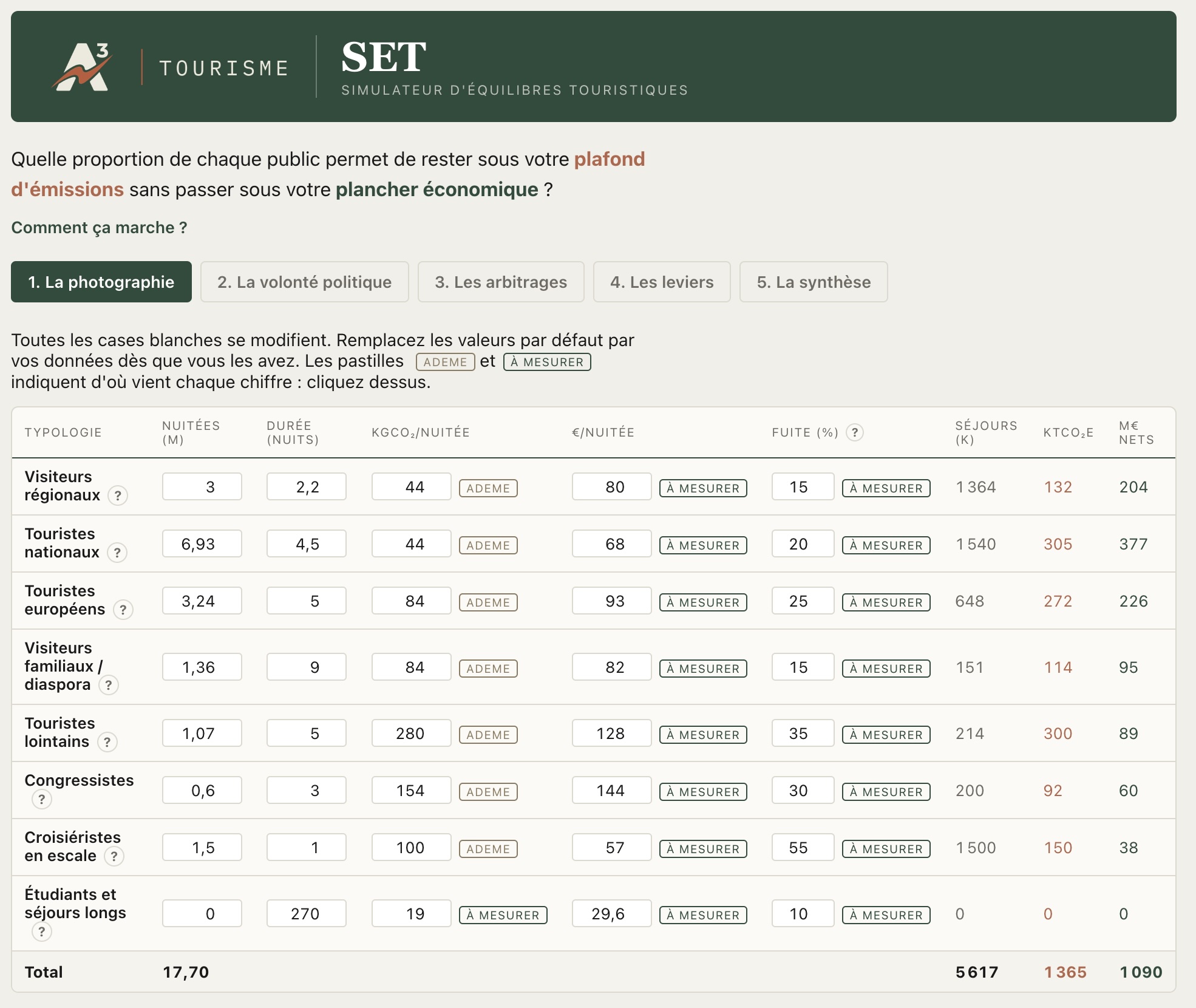Open help icon for Visiteurs régionaux

click(x=118, y=495)
